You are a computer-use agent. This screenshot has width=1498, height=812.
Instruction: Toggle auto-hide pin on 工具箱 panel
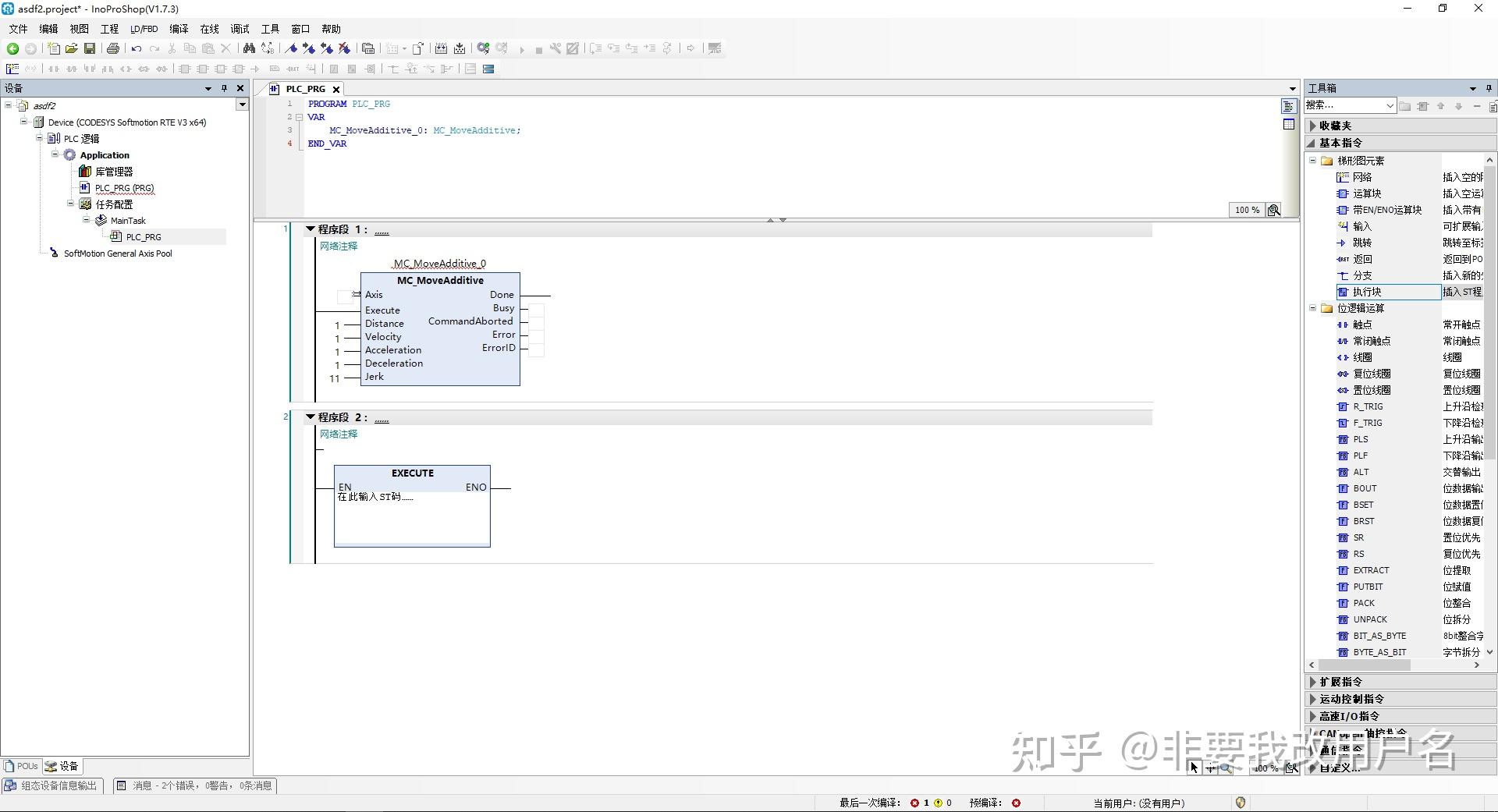(1489, 88)
